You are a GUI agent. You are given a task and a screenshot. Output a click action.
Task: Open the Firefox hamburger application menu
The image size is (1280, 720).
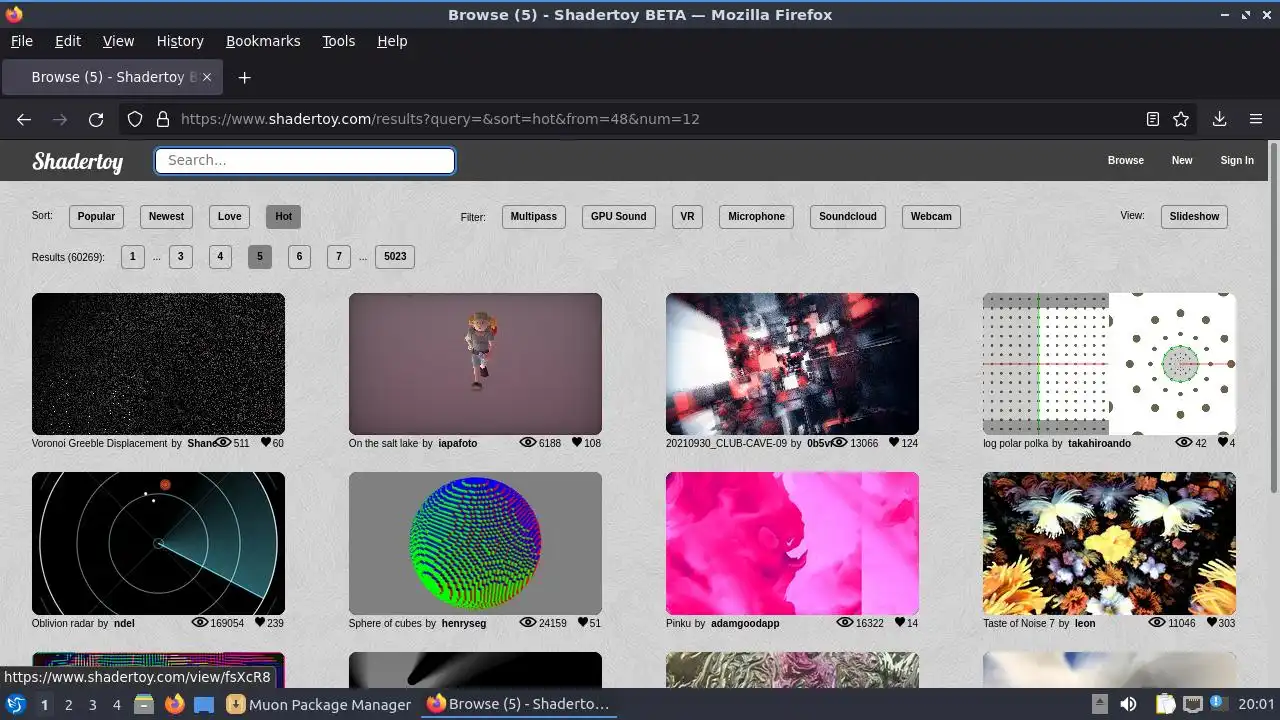tap(1256, 119)
